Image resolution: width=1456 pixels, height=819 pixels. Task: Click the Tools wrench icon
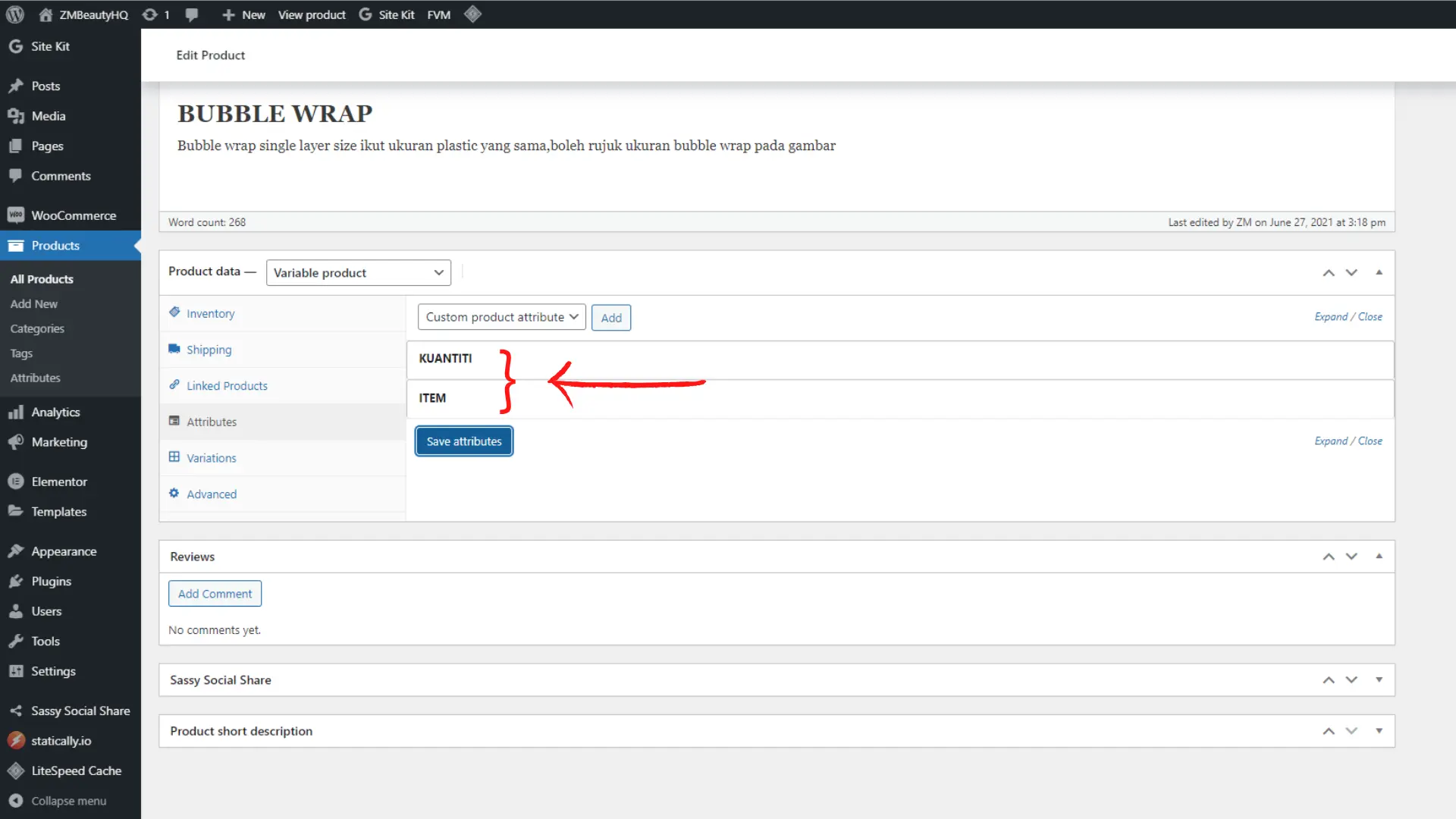tap(15, 641)
